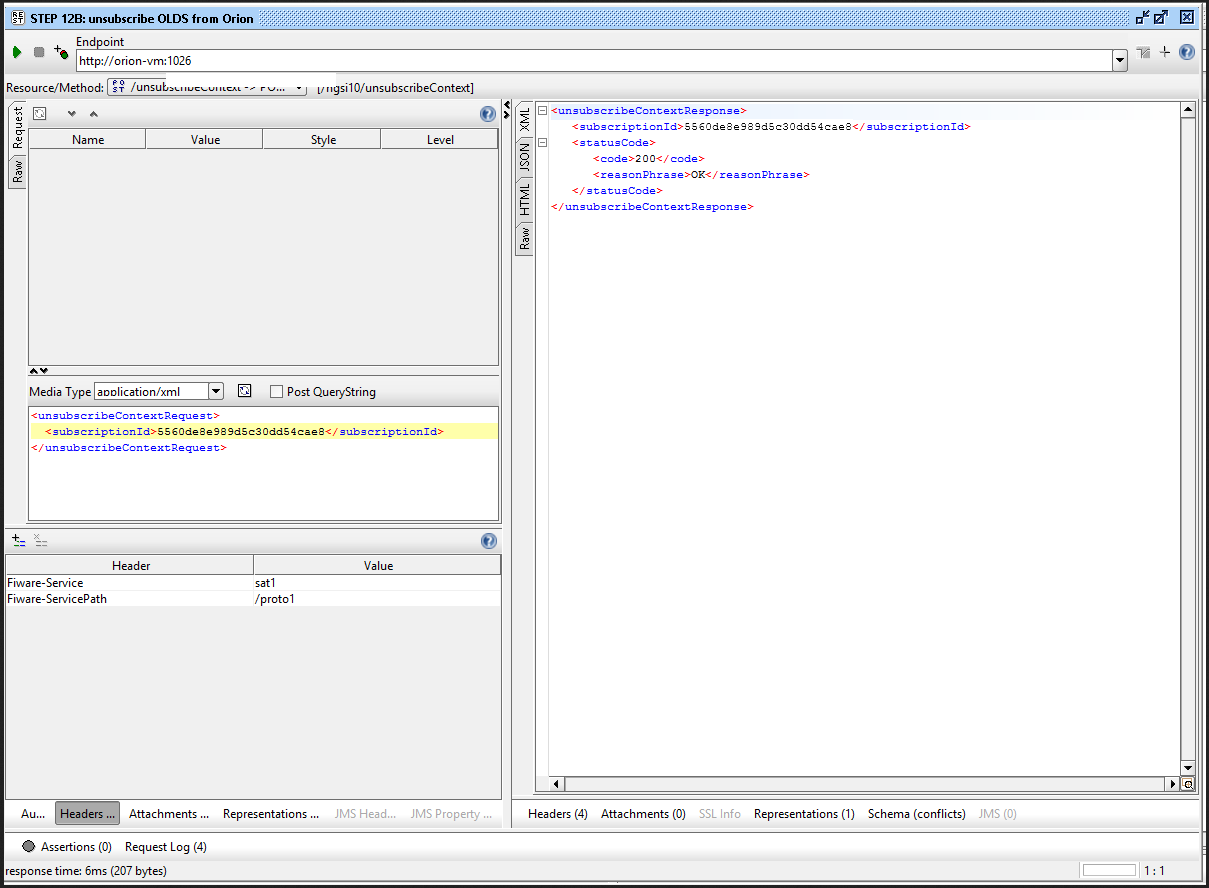Image resolution: width=1209 pixels, height=888 pixels.
Task: Open help for the headers panel
Action: (x=489, y=541)
